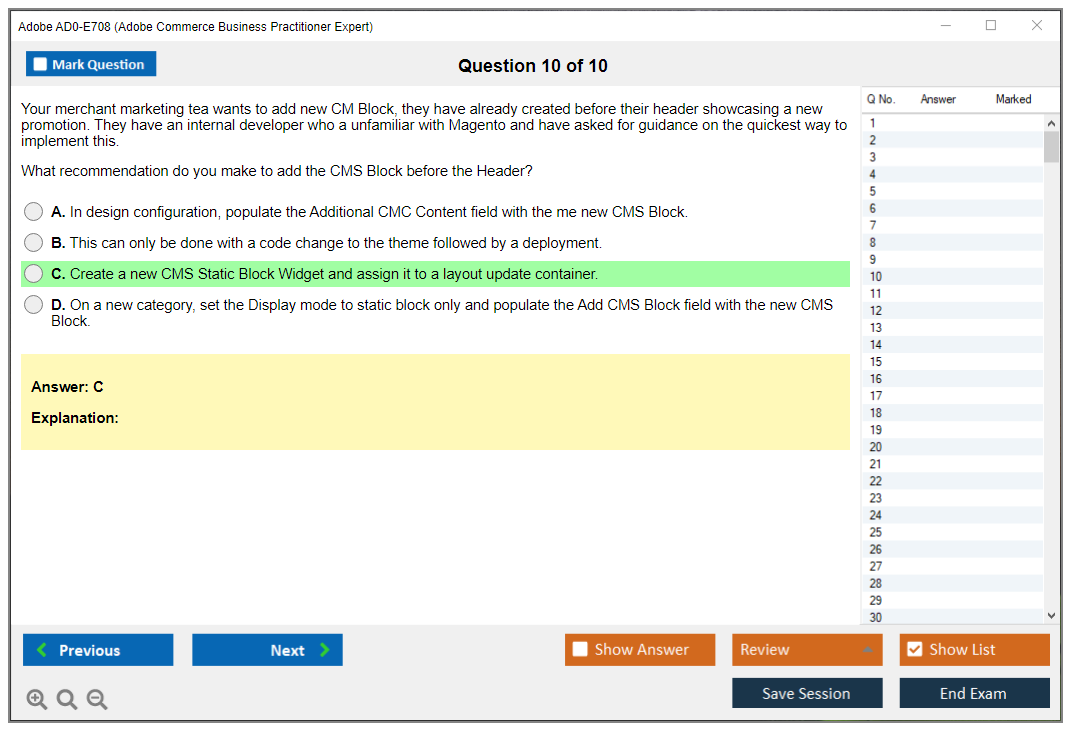Click the zoom in magnifier icon
Screen dimensions: 1075x735
click(37, 700)
